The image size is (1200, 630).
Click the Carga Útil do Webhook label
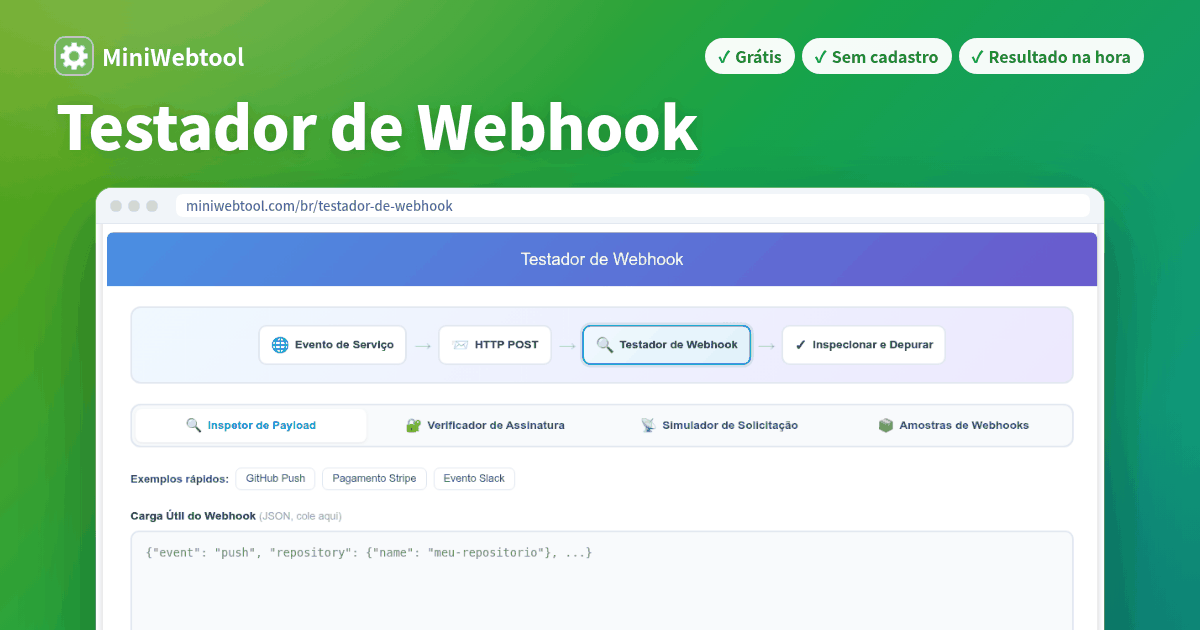pos(193,516)
